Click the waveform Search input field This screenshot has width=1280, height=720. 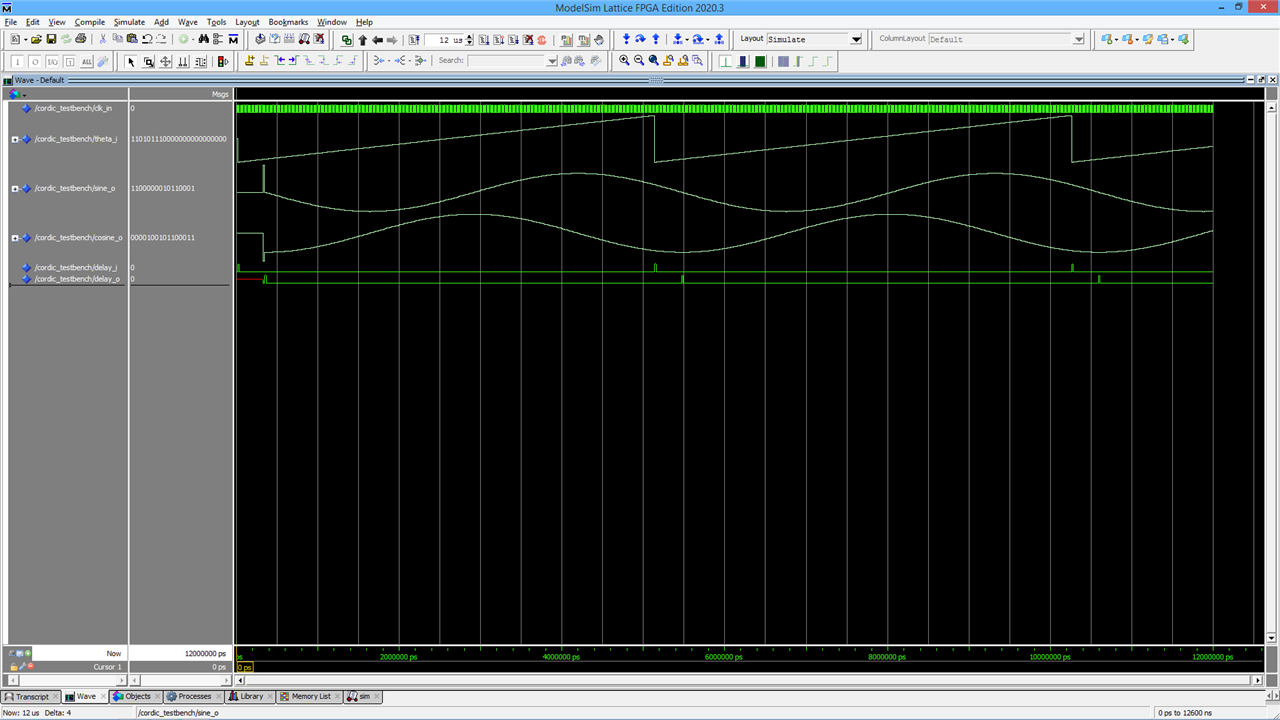pos(507,61)
